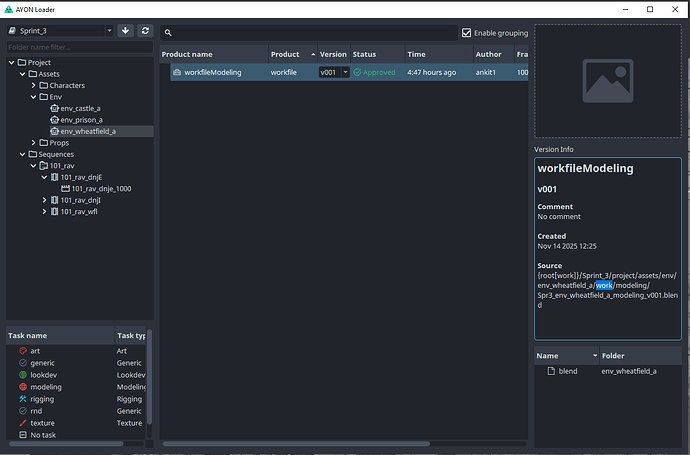Screen dimensions: 690x455
Task: Click the Folder name filter input field
Action: click(78, 47)
